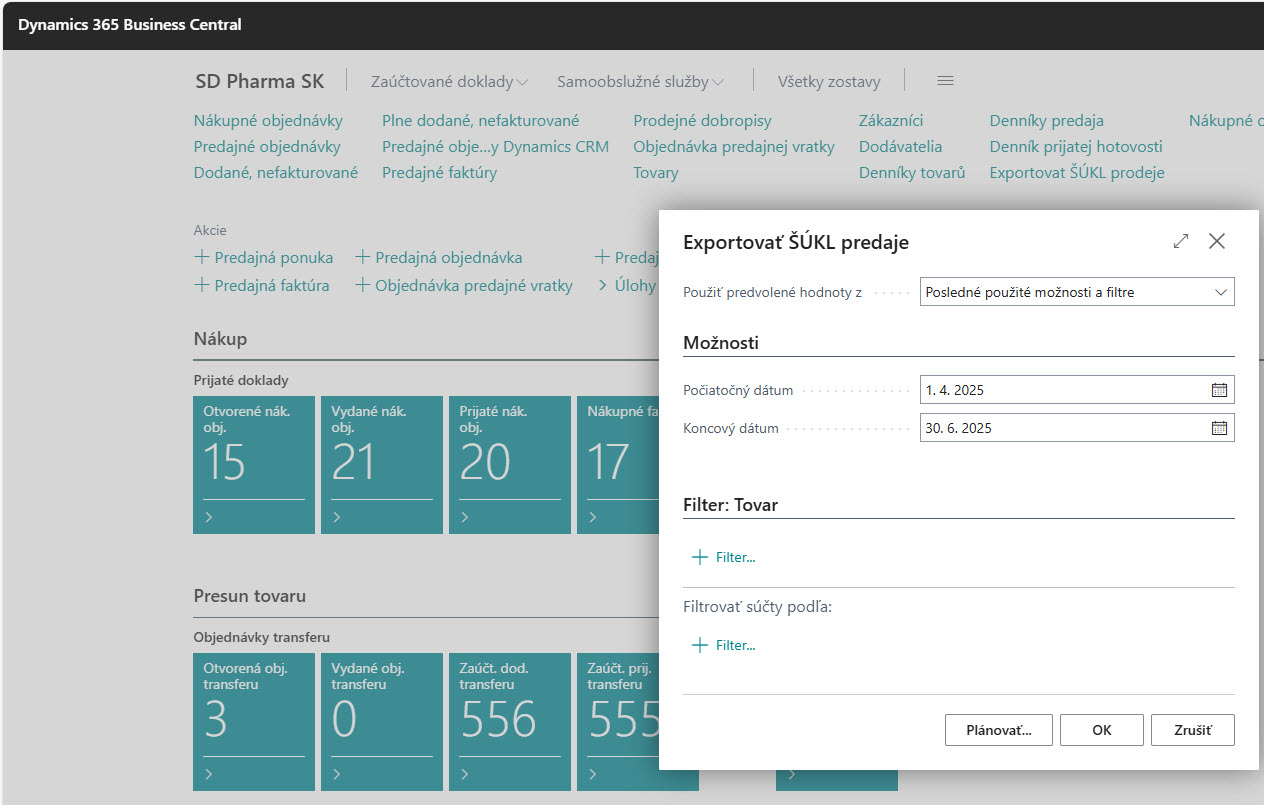Open Všetky zostavy menu item
This screenshot has height=805, width=1264.
click(x=828, y=82)
